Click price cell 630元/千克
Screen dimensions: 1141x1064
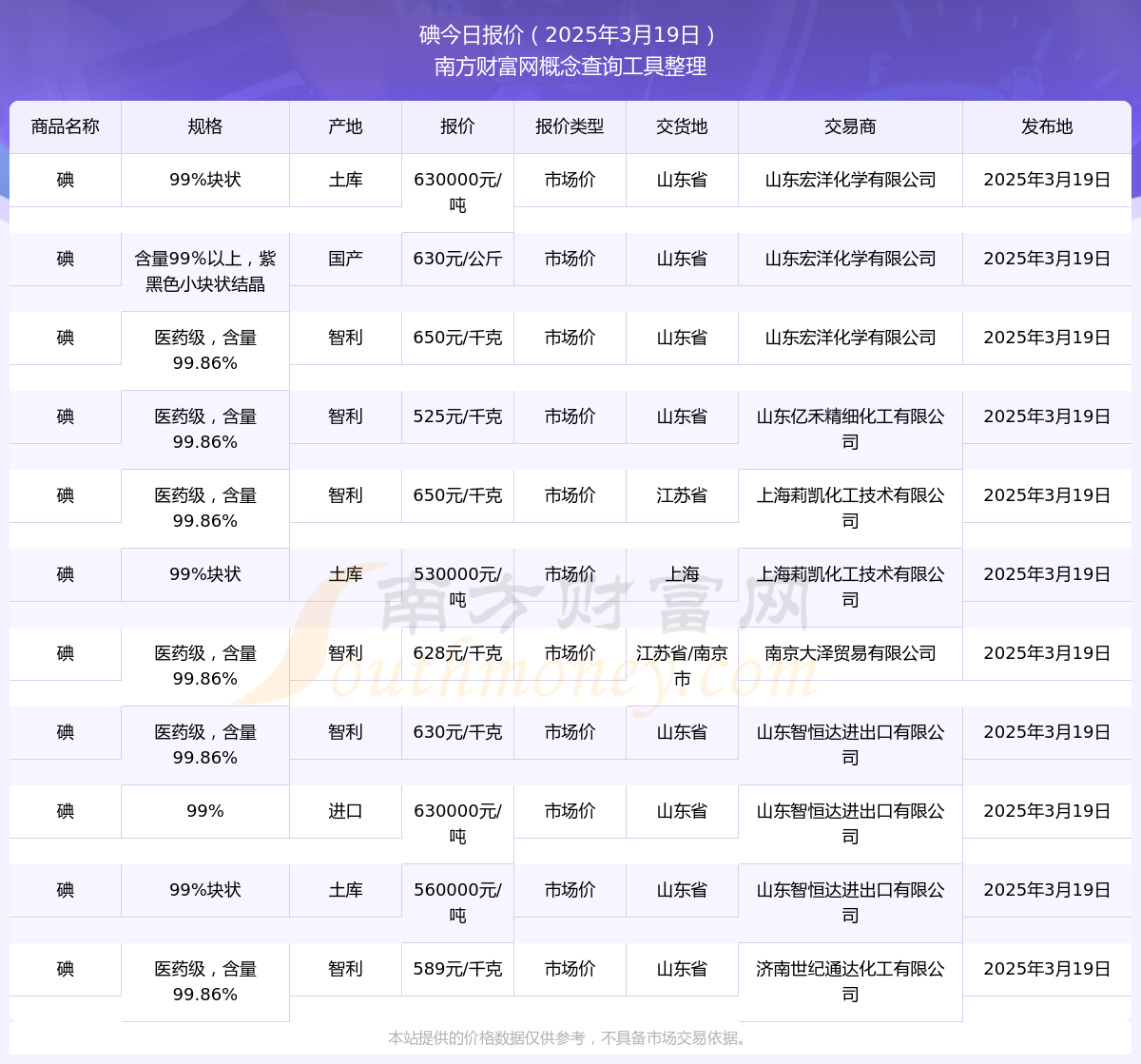(457, 732)
